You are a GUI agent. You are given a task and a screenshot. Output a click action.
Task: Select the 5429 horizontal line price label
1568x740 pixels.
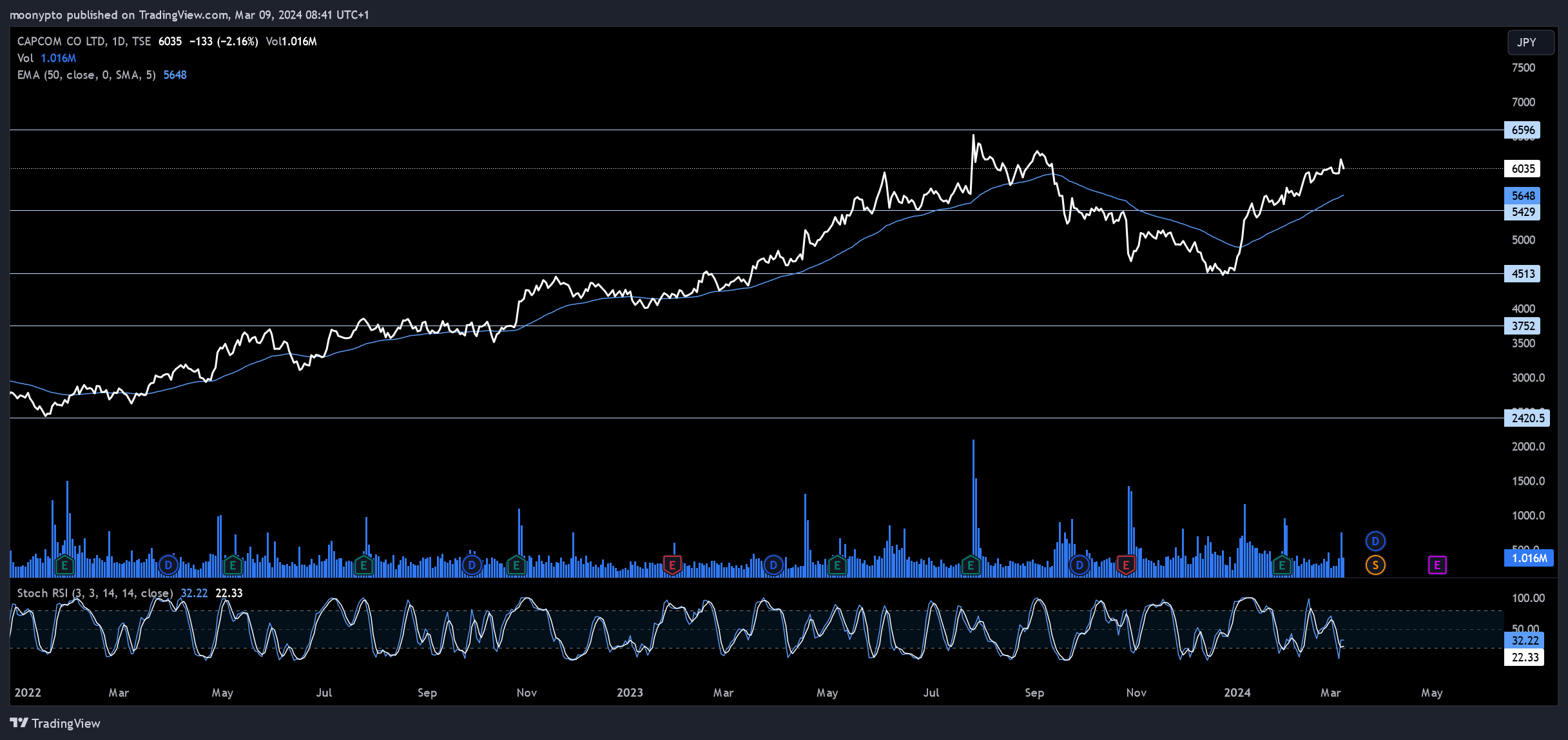(x=1522, y=212)
